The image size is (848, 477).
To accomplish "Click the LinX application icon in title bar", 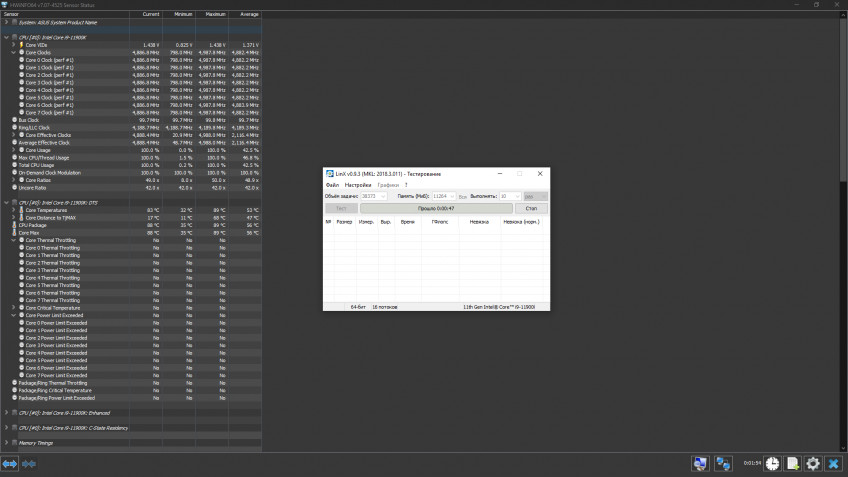I will [x=329, y=174].
